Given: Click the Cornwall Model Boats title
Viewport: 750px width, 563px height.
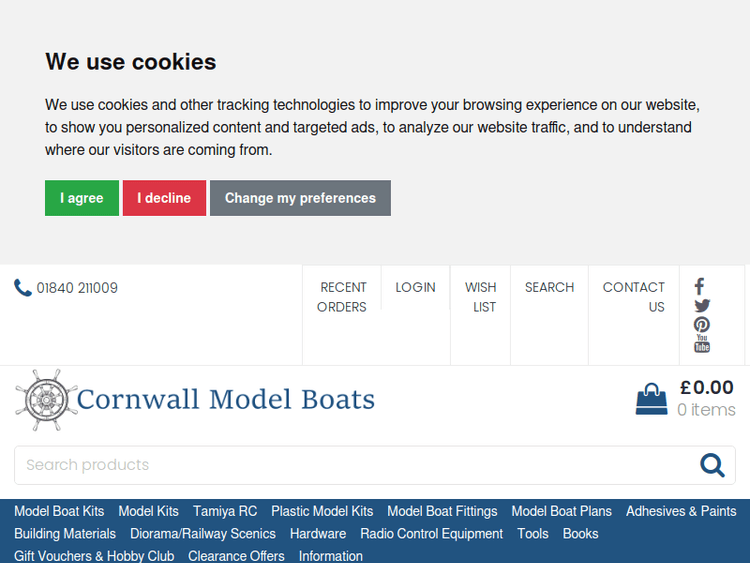Looking at the screenshot, I should [x=226, y=399].
